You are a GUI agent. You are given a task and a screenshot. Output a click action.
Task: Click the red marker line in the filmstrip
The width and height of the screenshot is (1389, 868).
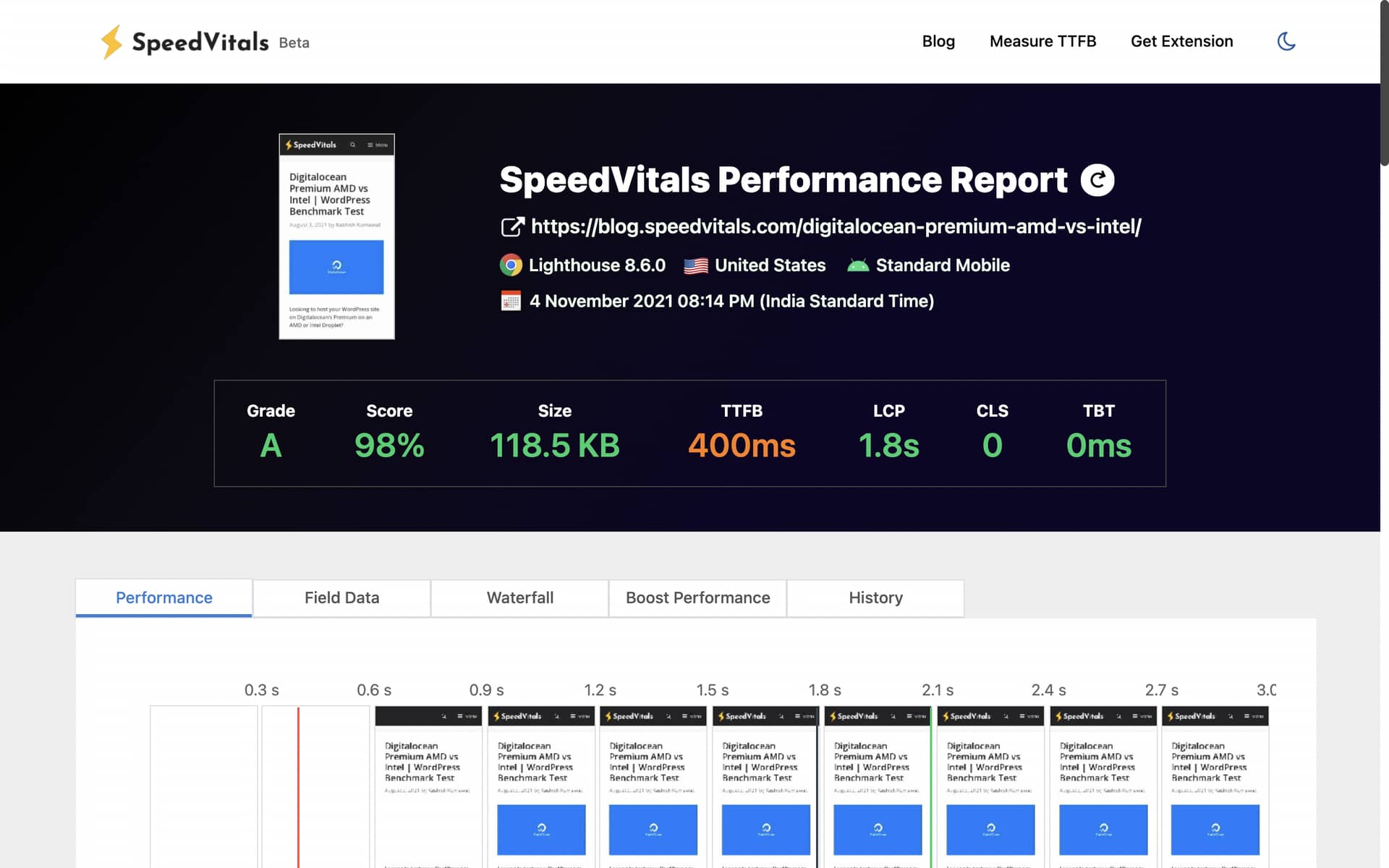(298, 787)
